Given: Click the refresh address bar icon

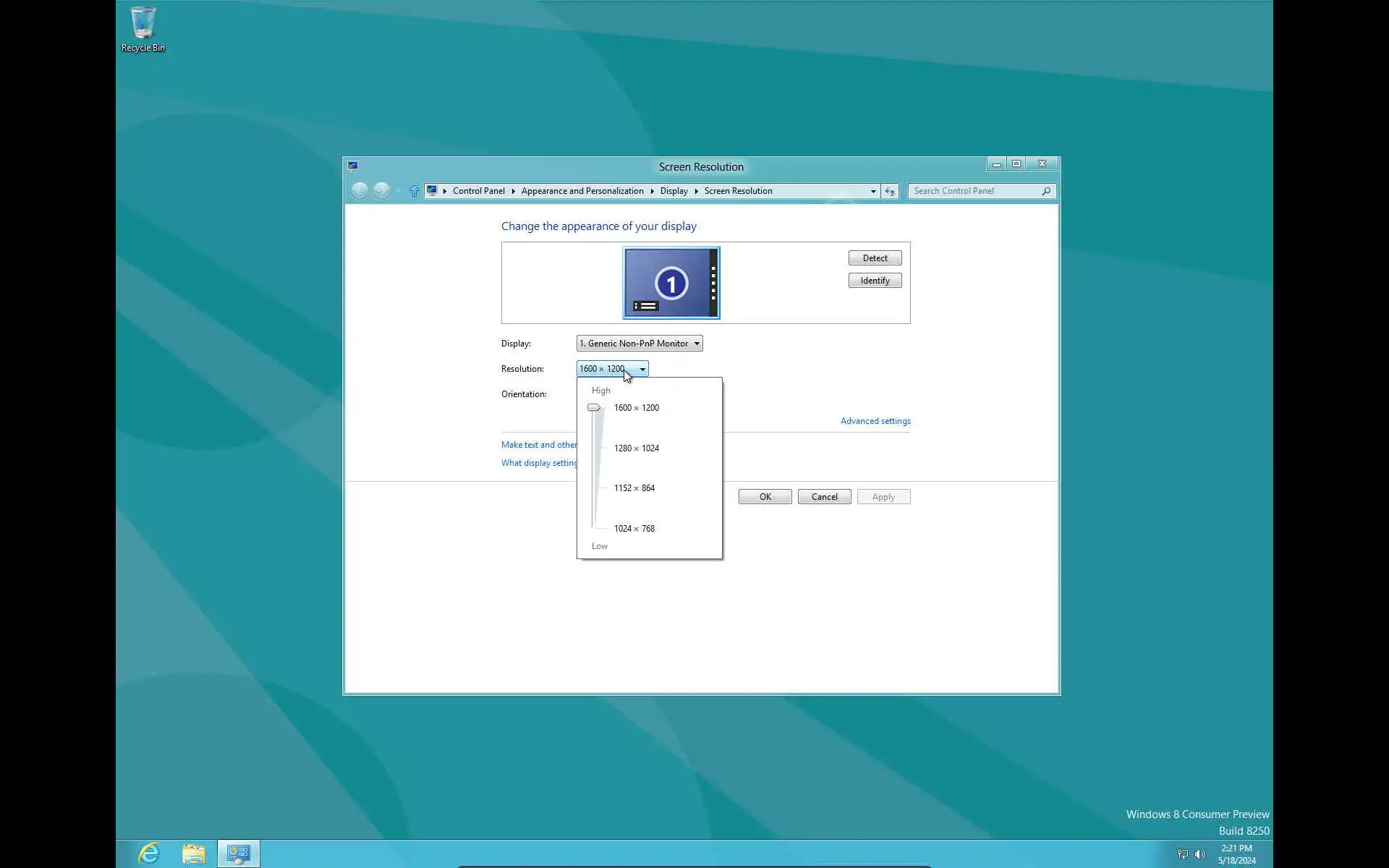Looking at the screenshot, I should (890, 191).
